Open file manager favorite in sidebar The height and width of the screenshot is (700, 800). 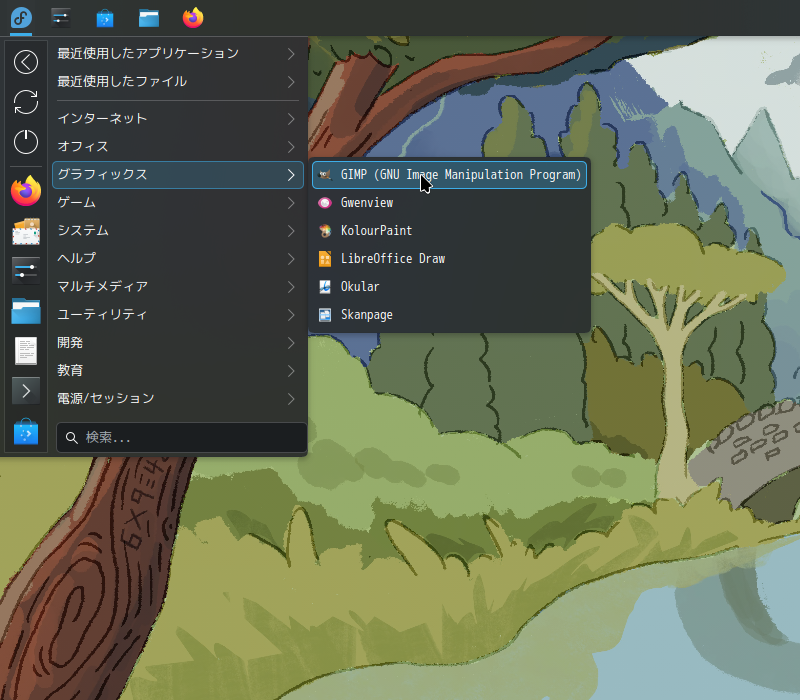[x=26, y=311]
